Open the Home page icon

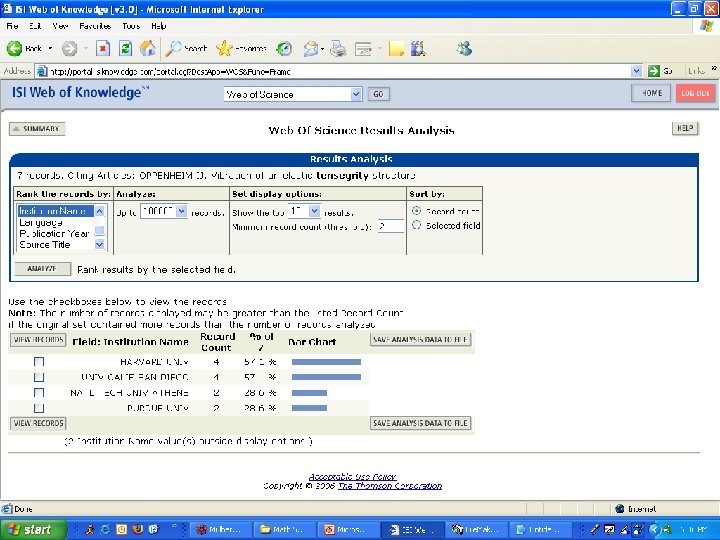[147, 48]
